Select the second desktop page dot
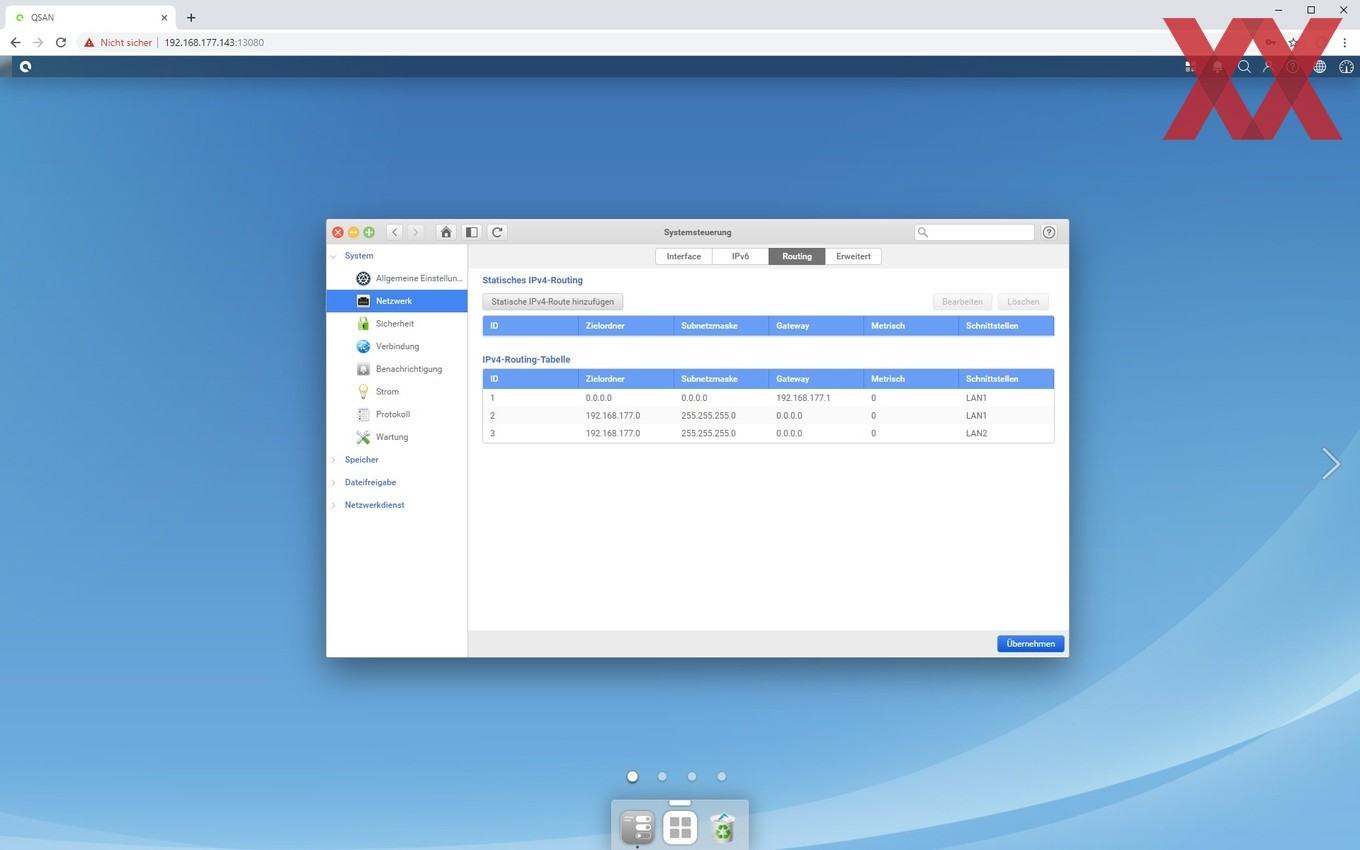The width and height of the screenshot is (1360, 850). [x=662, y=776]
